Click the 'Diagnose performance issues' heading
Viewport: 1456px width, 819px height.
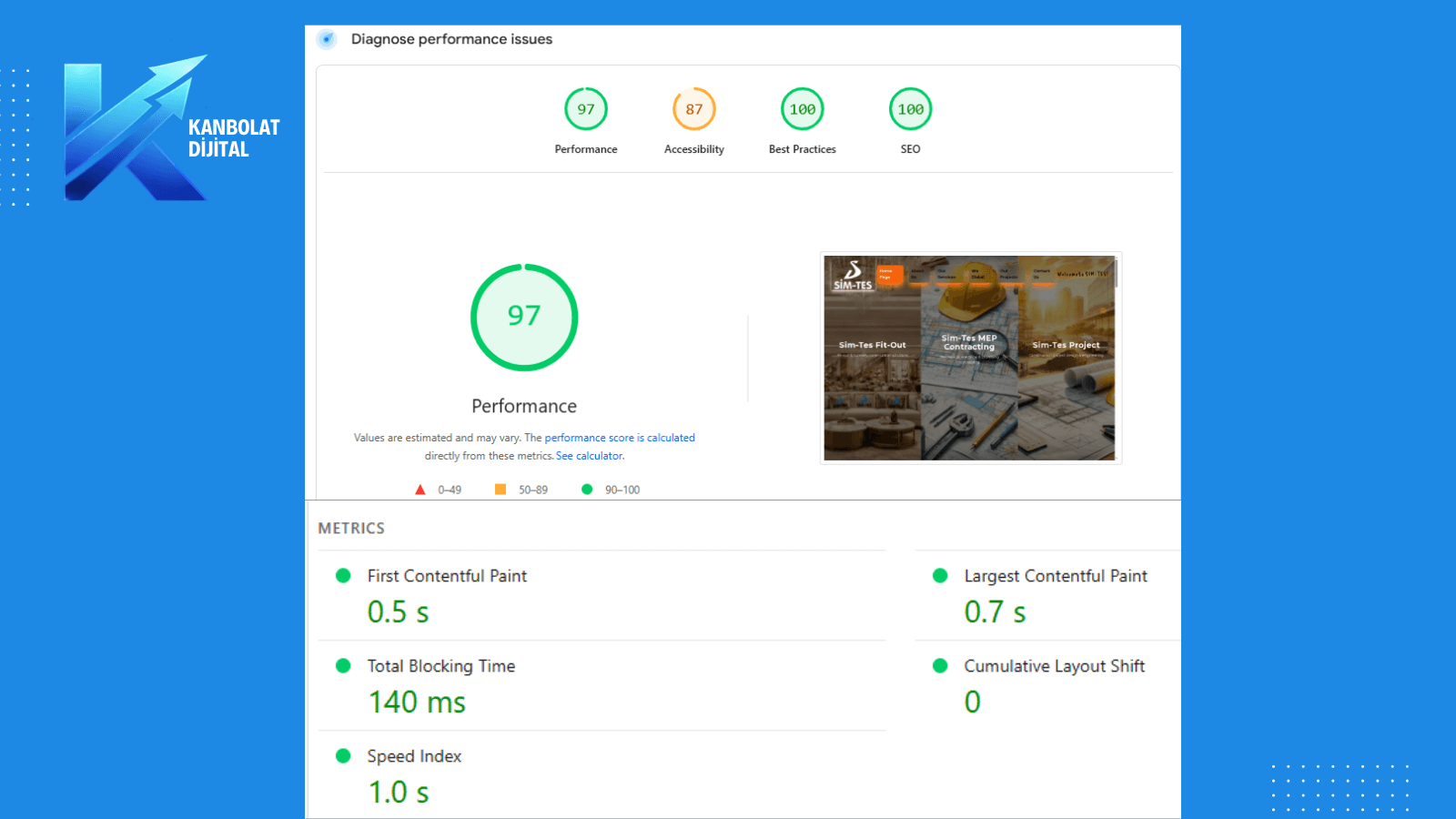pos(452,39)
